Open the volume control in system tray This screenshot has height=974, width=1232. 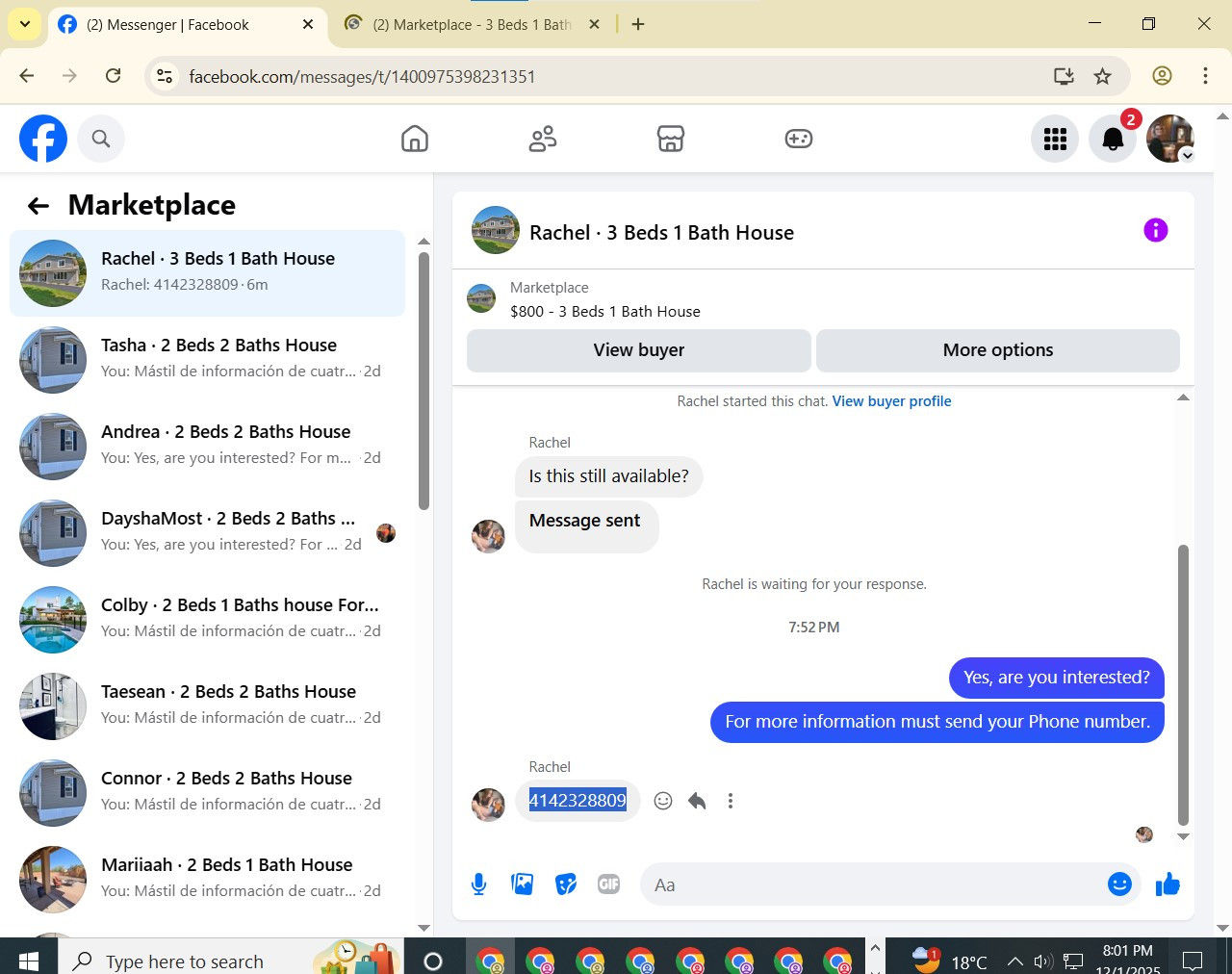(1043, 961)
